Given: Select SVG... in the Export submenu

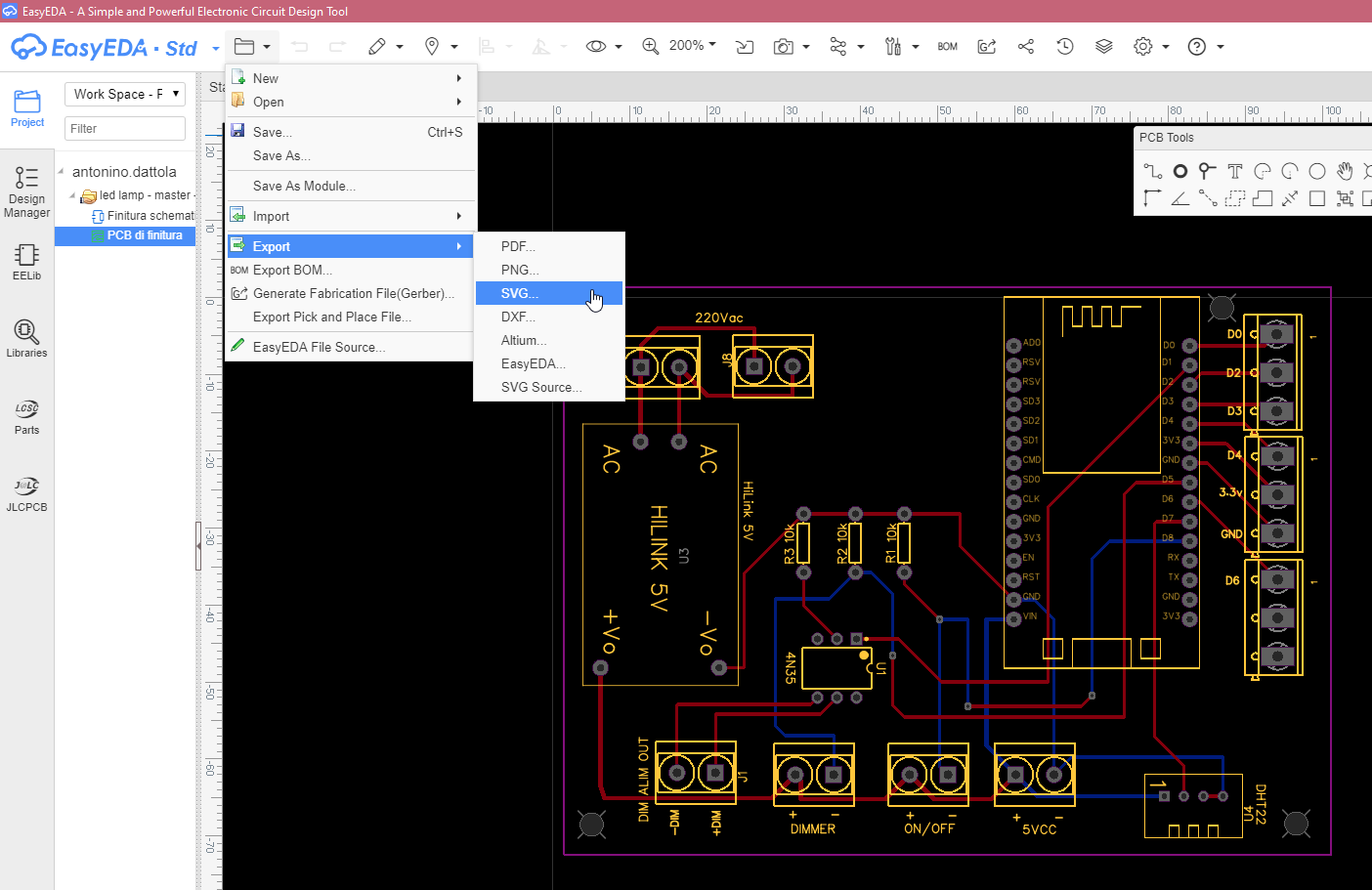Looking at the screenshot, I should 549,293.
